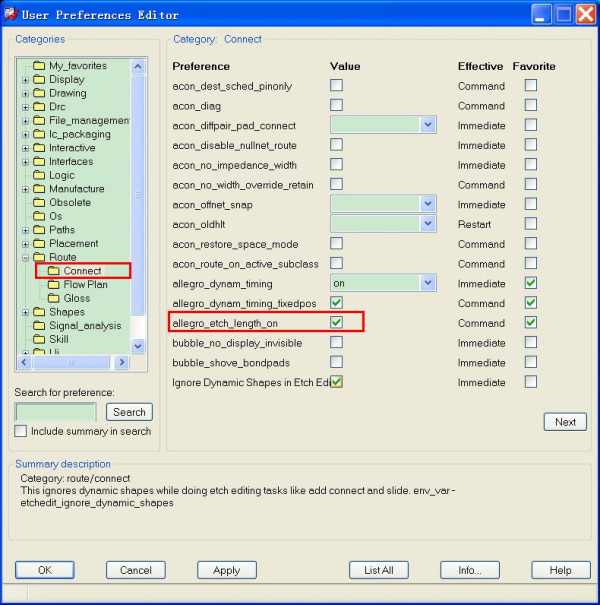Open acon_offnet_snap dropdown
Screen dimensions: 600x605
coord(428,204)
